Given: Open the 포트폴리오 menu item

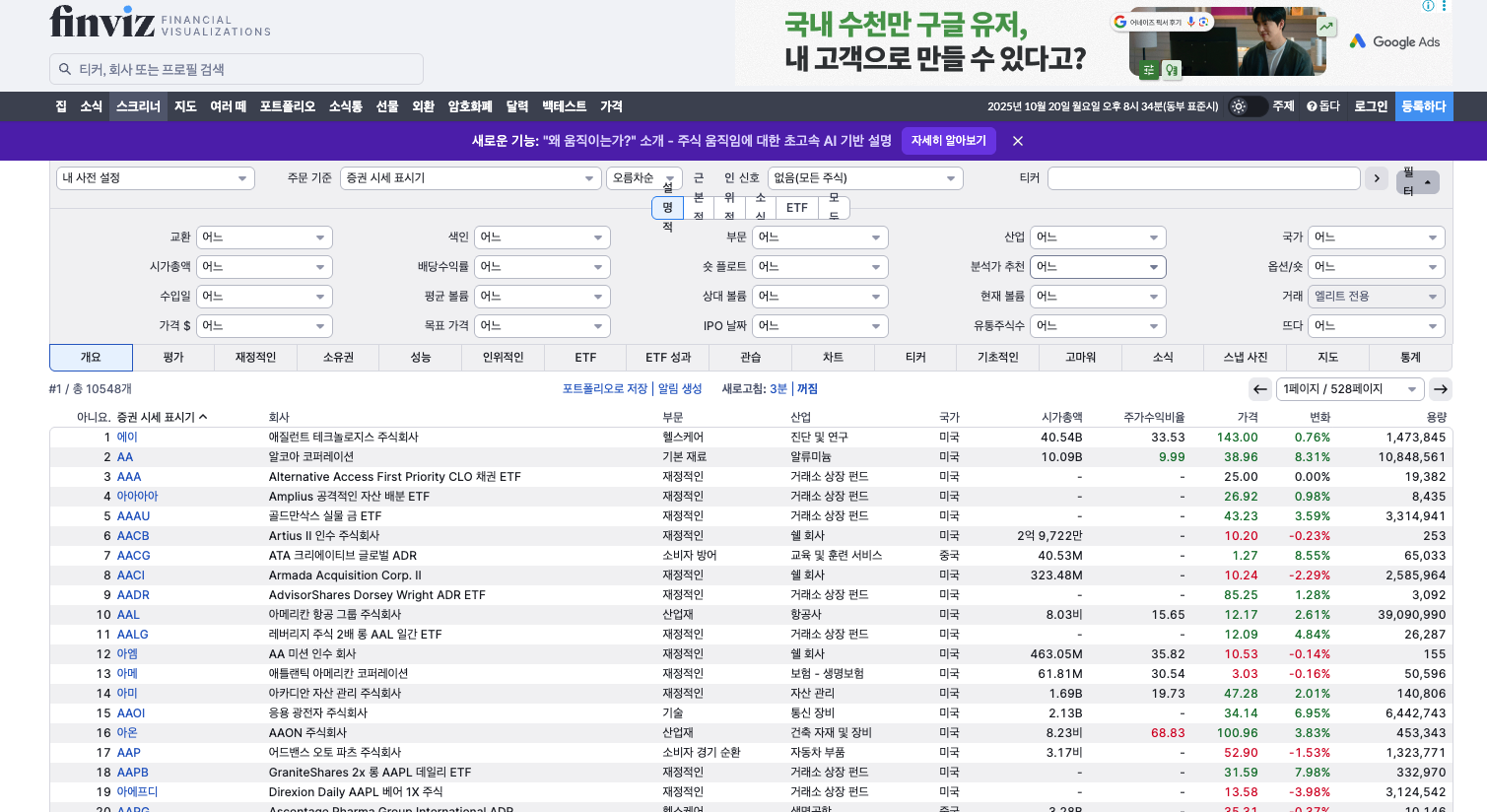Looking at the screenshot, I should coord(288,106).
